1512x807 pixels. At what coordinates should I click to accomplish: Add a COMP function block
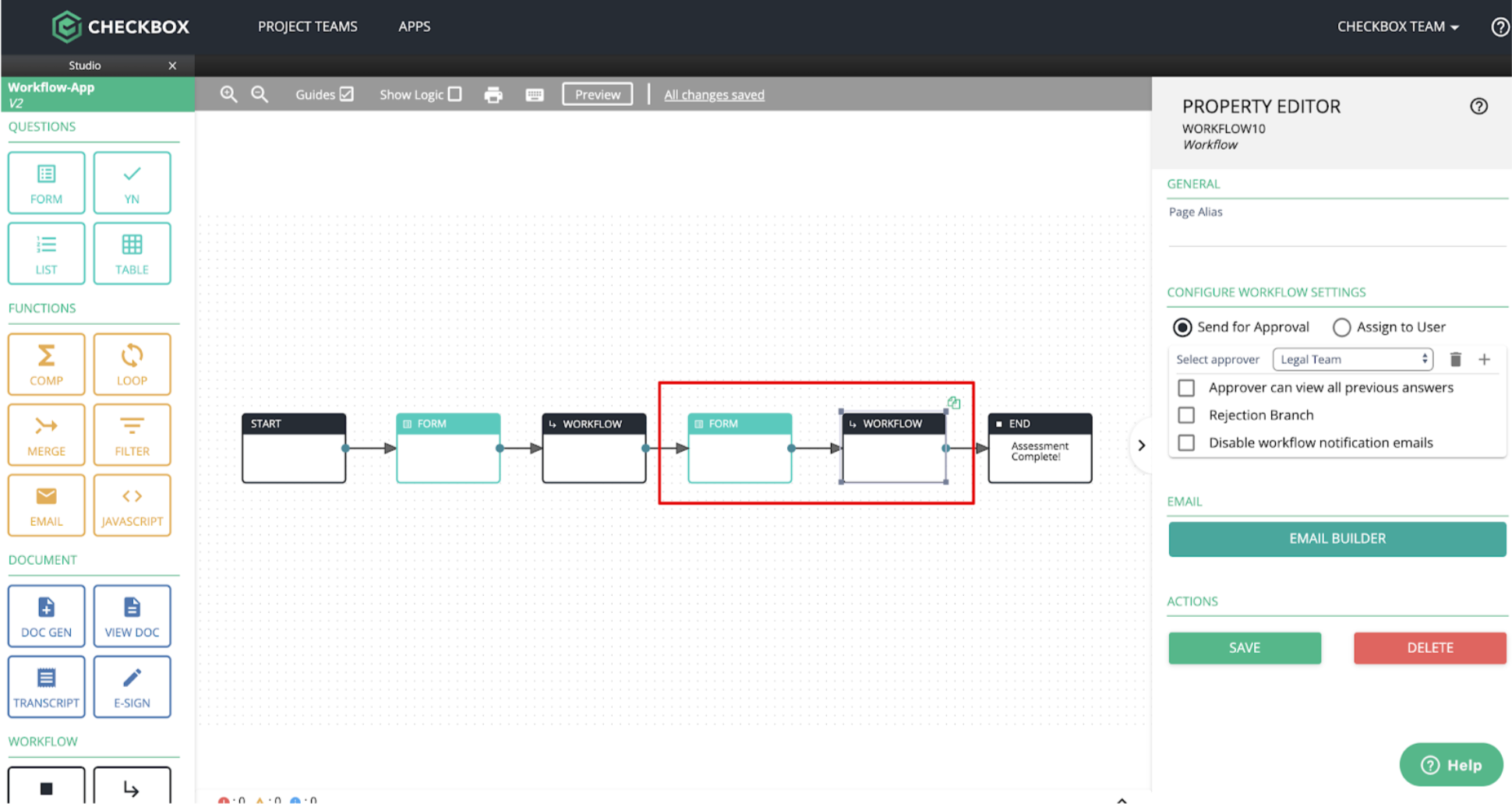click(x=46, y=365)
